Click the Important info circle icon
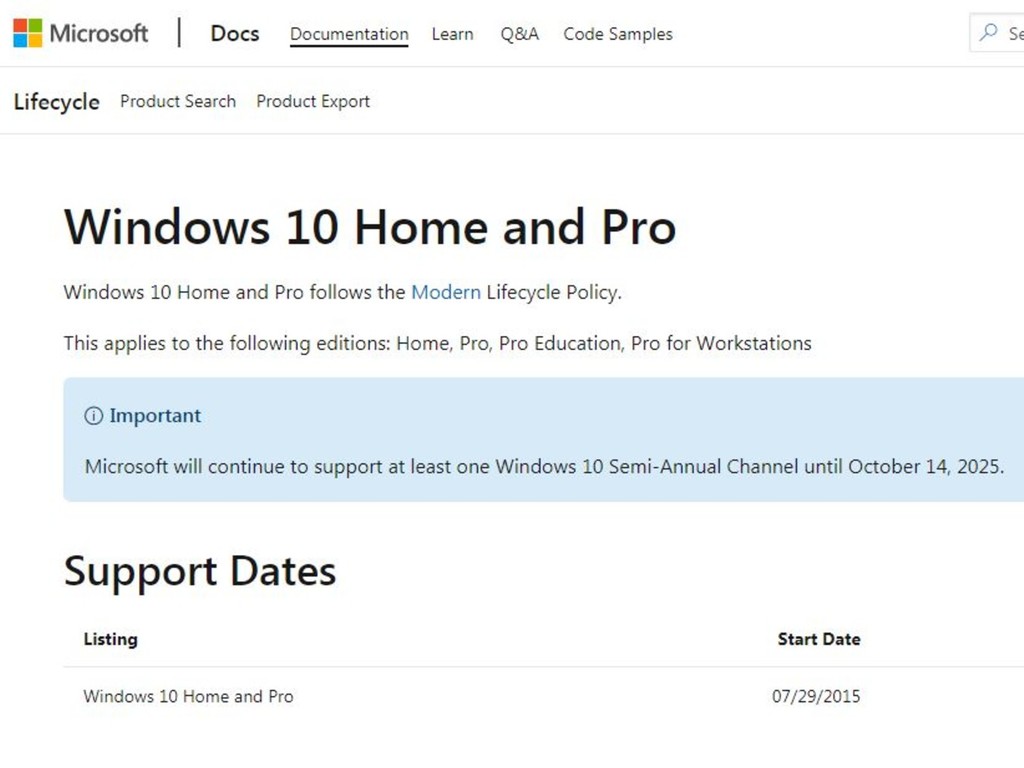Viewport: 1024px width, 768px height. (93, 415)
